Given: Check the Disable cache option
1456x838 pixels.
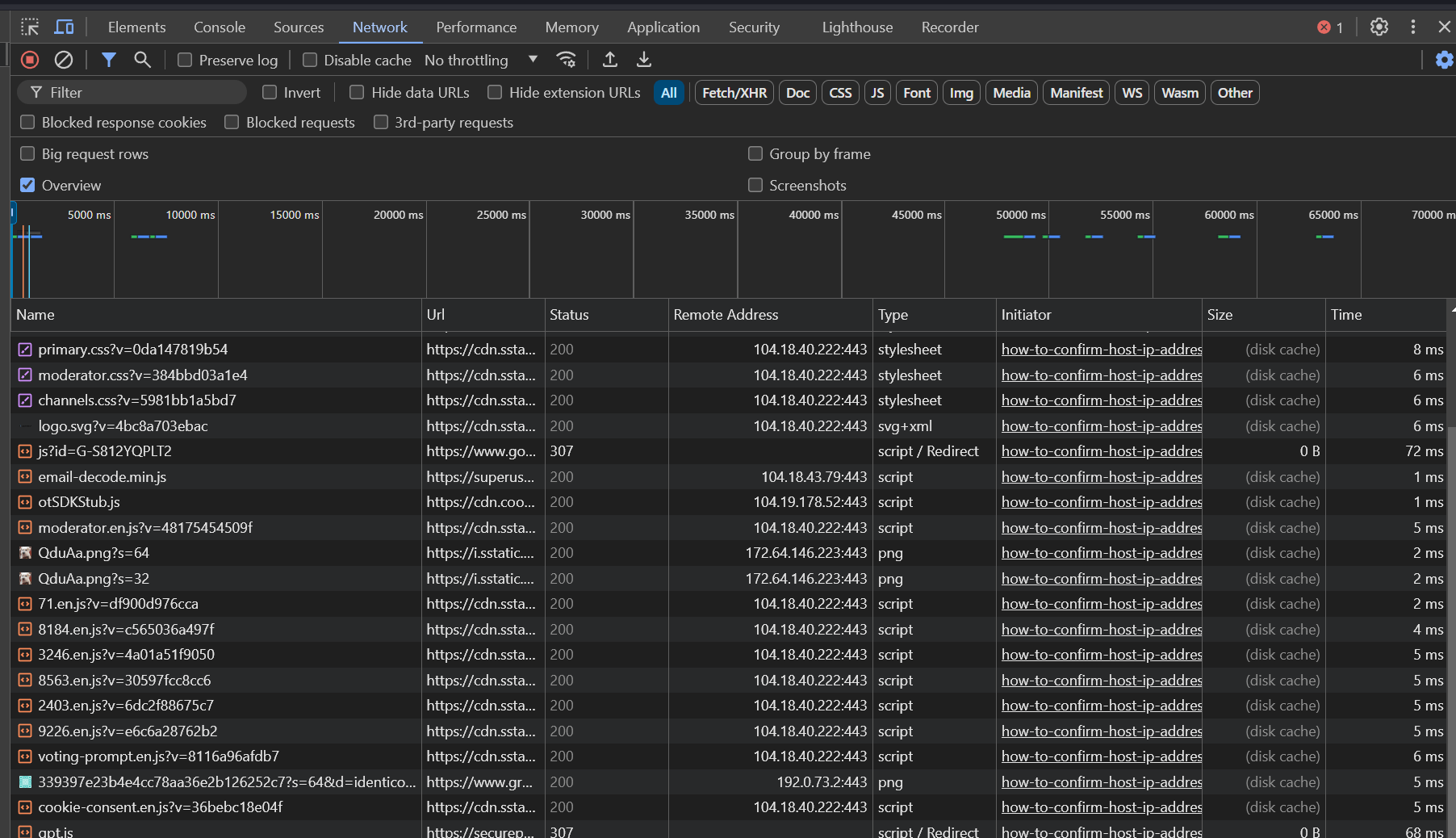Looking at the screenshot, I should tap(310, 60).
